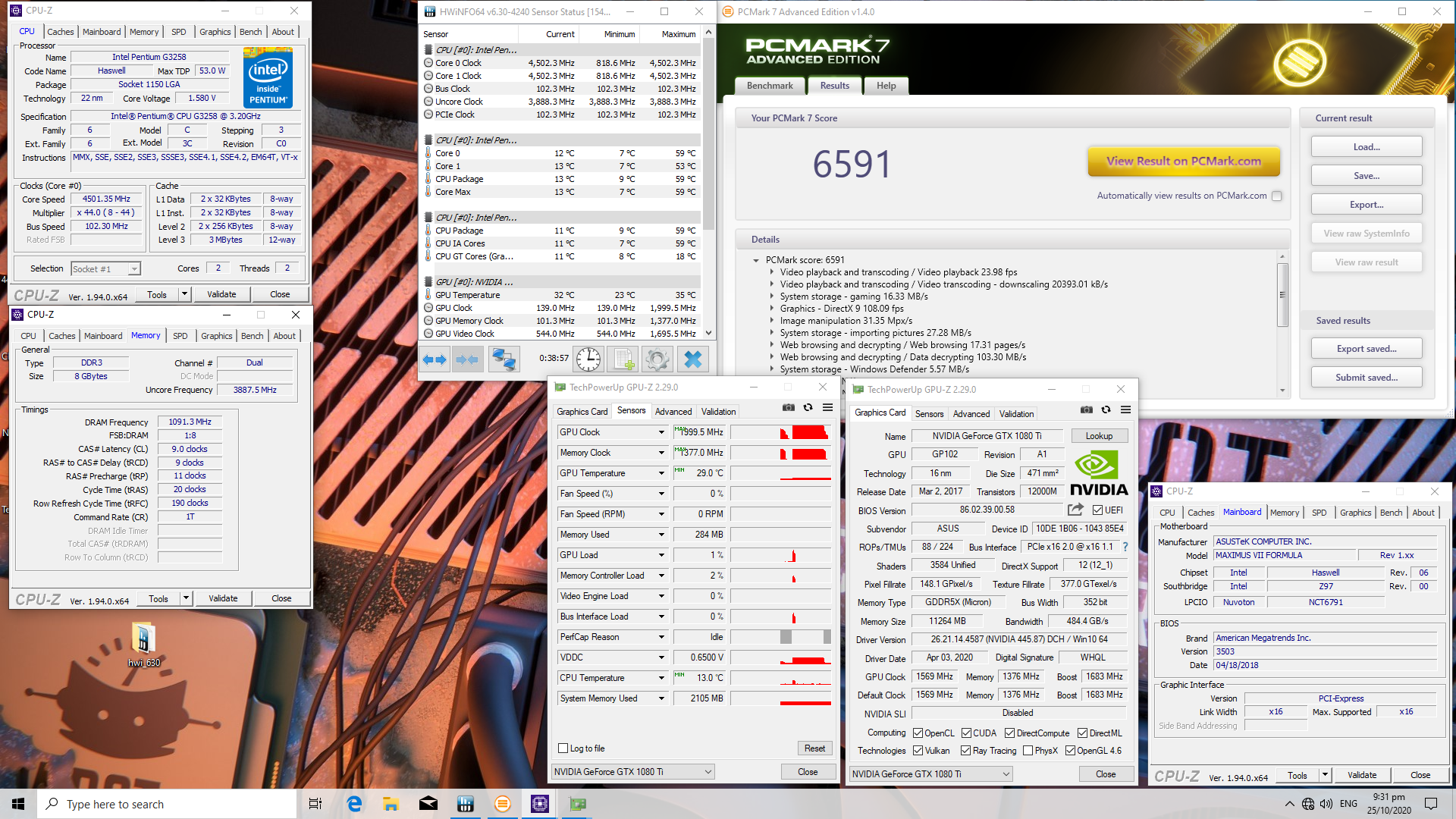
Task: Toggle DirectML checkbox
Action: click(1082, 733)
